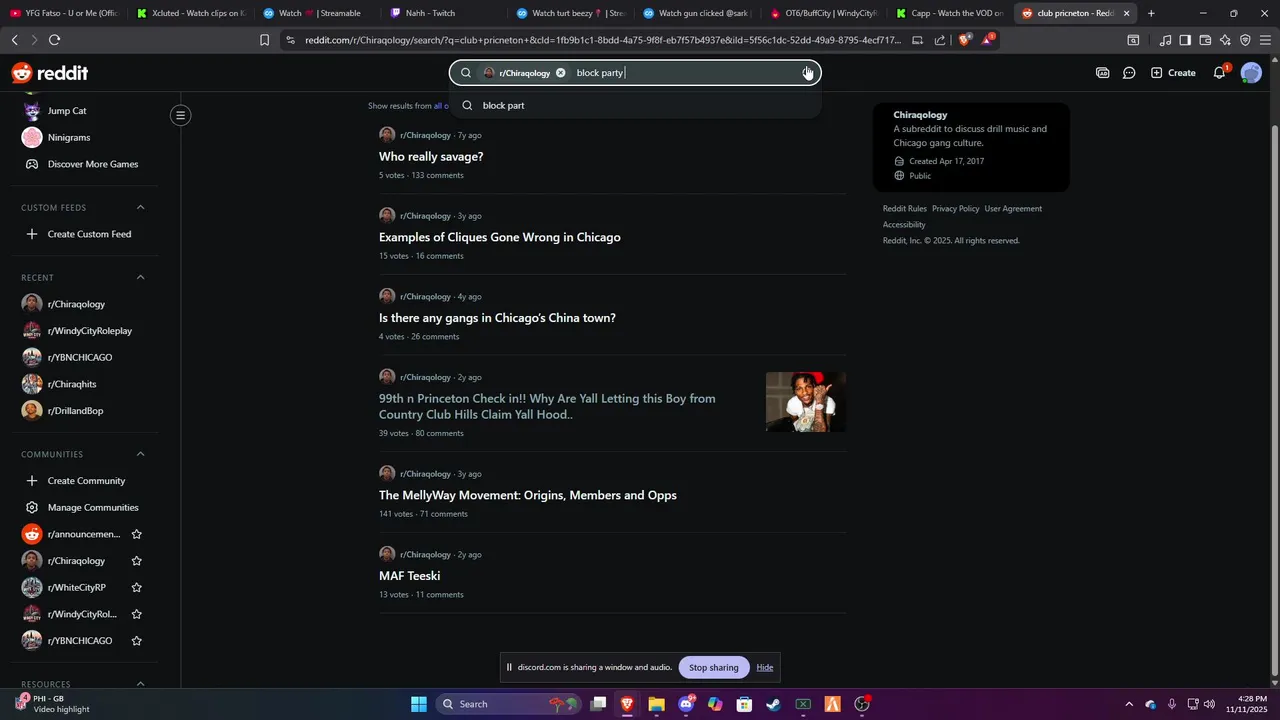Open the User Agreement link
This screenshot has height=720, width=1280.
tap(1013, 209)
